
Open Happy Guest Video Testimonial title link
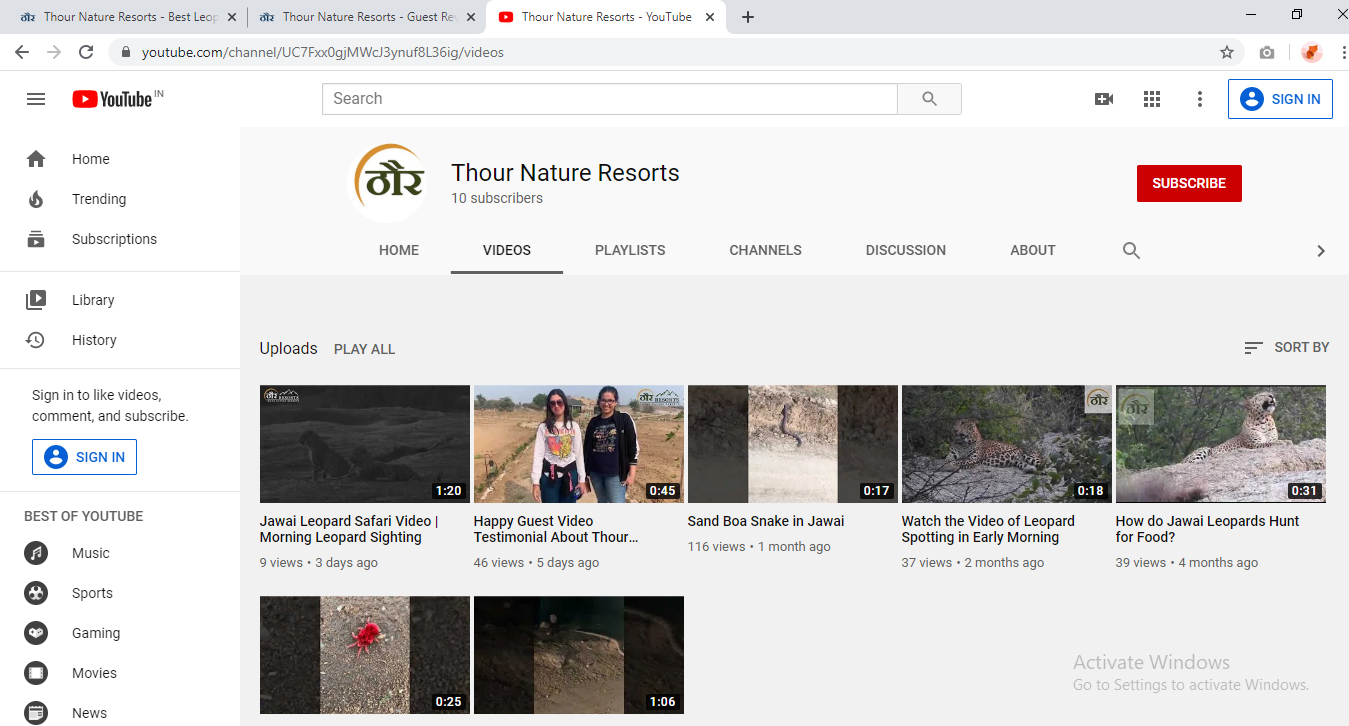(x=556, y=529)
